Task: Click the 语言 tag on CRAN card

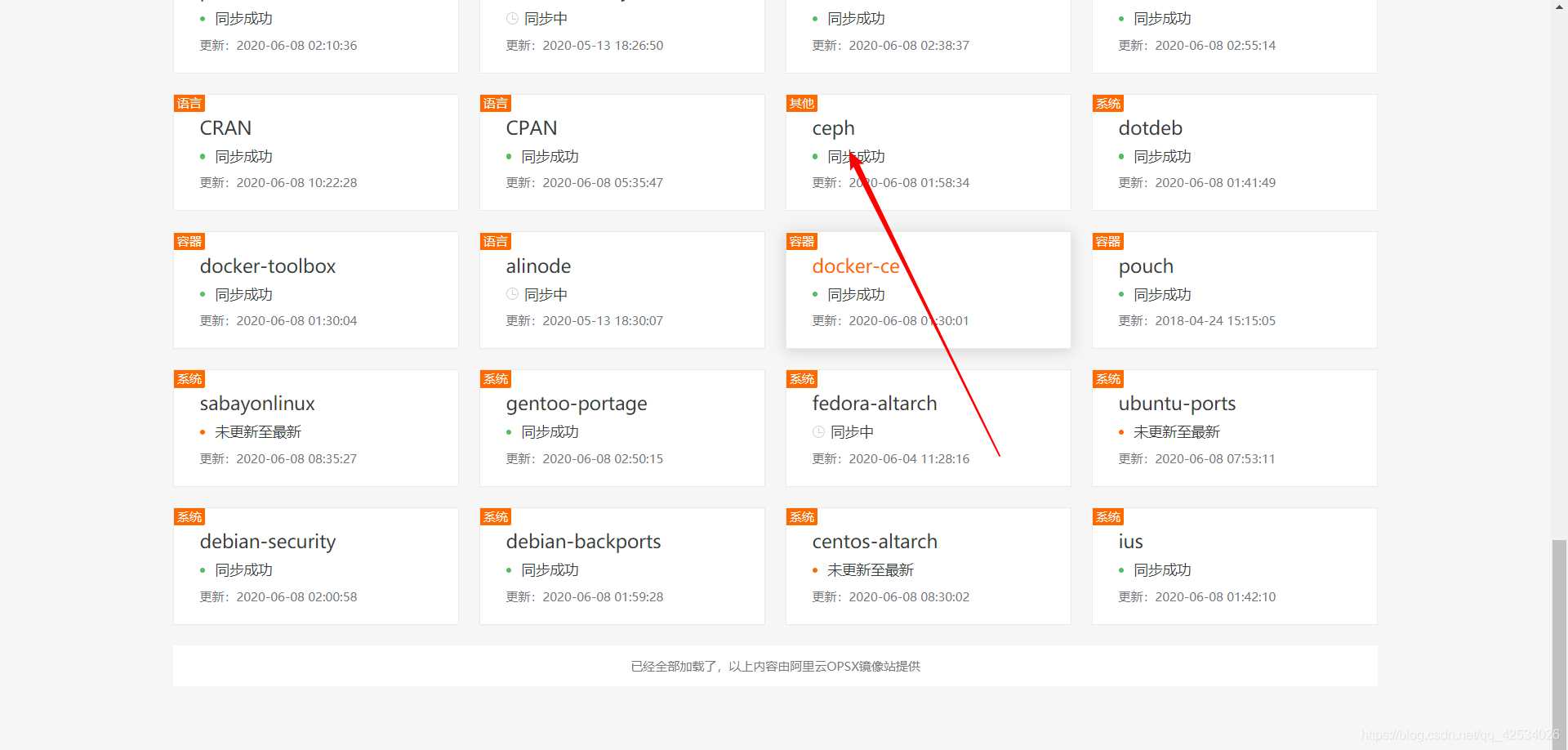Action: (x=189, y=104)
